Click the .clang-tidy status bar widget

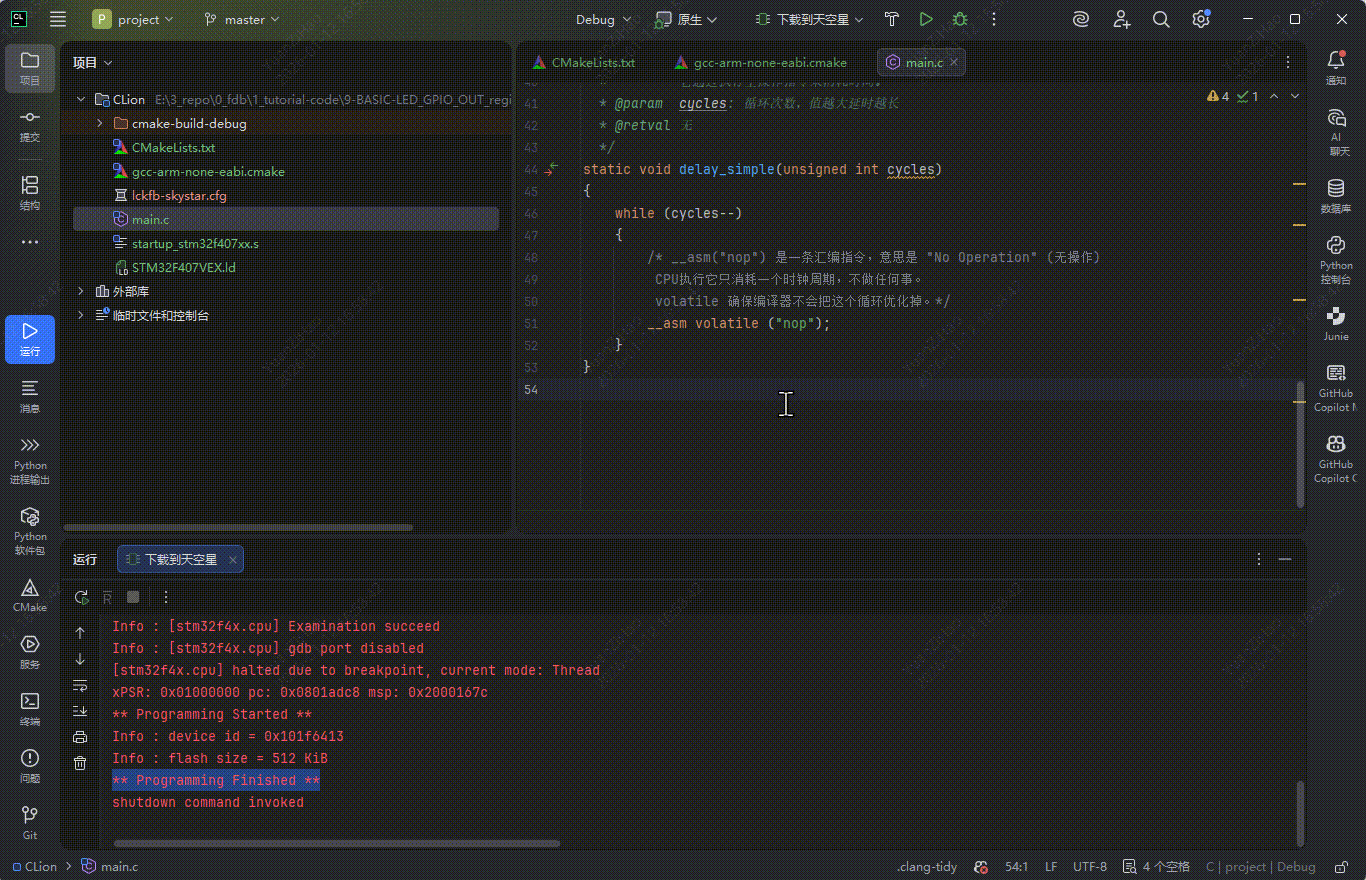926,867
